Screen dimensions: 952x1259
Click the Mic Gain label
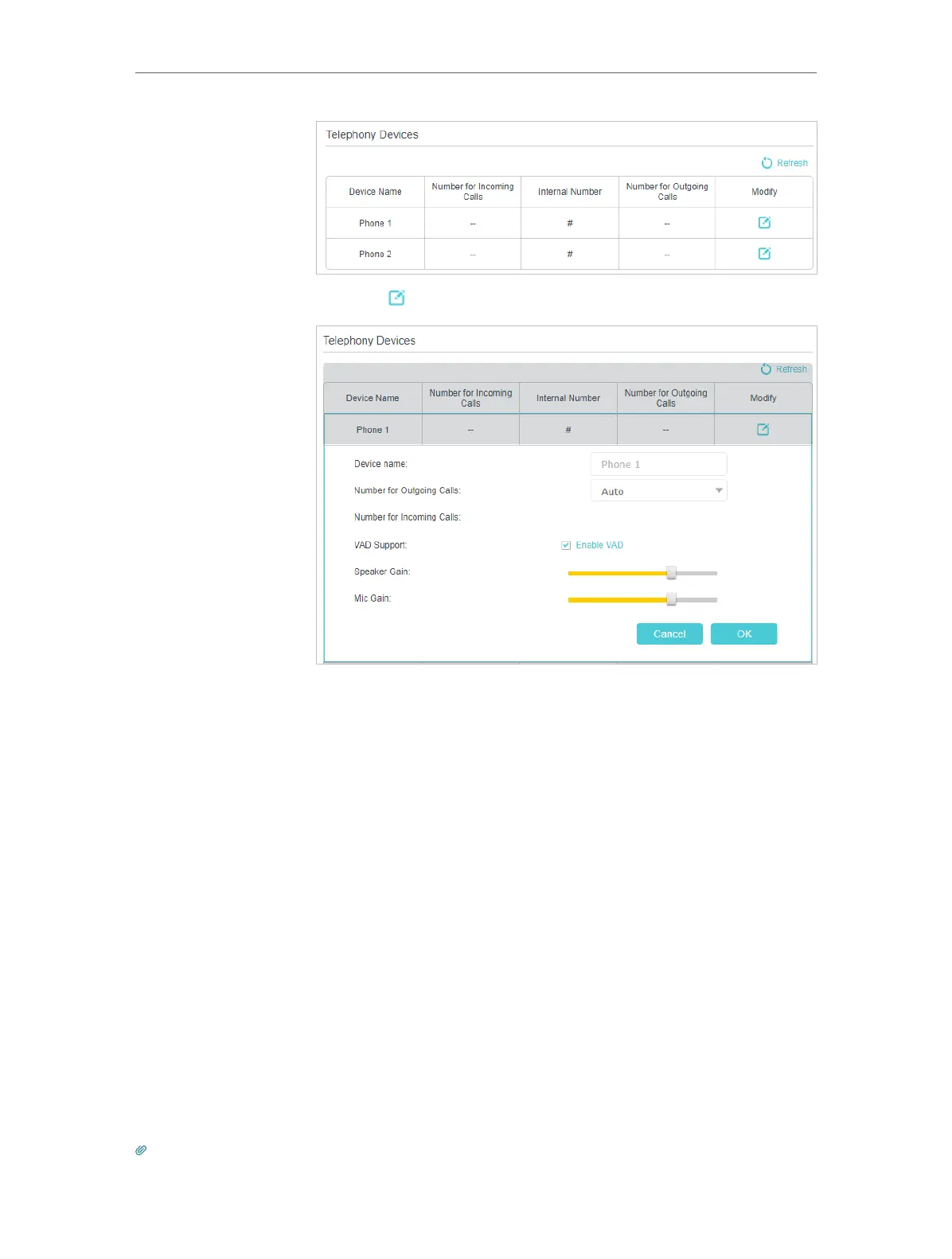click(373, 598)
